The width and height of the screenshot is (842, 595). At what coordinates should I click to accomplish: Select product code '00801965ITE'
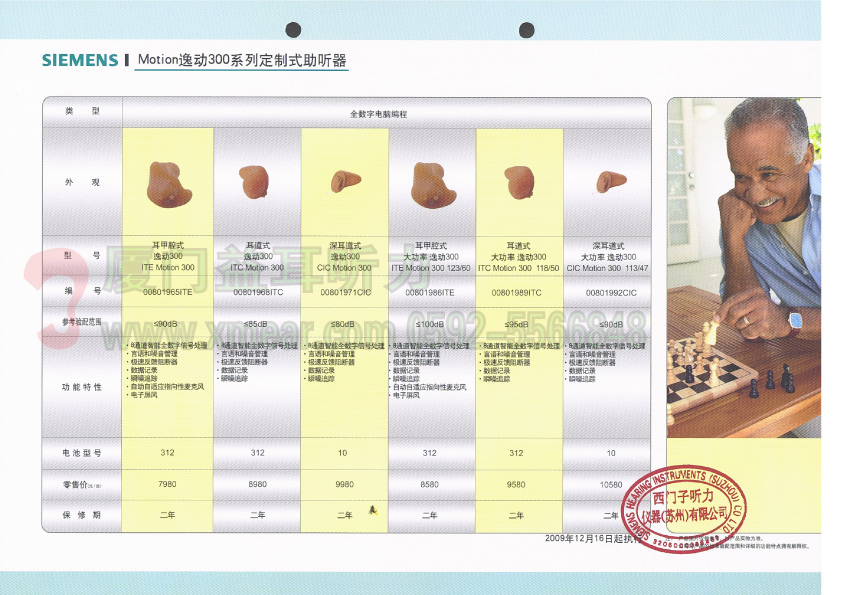click(x=168, y=292)
